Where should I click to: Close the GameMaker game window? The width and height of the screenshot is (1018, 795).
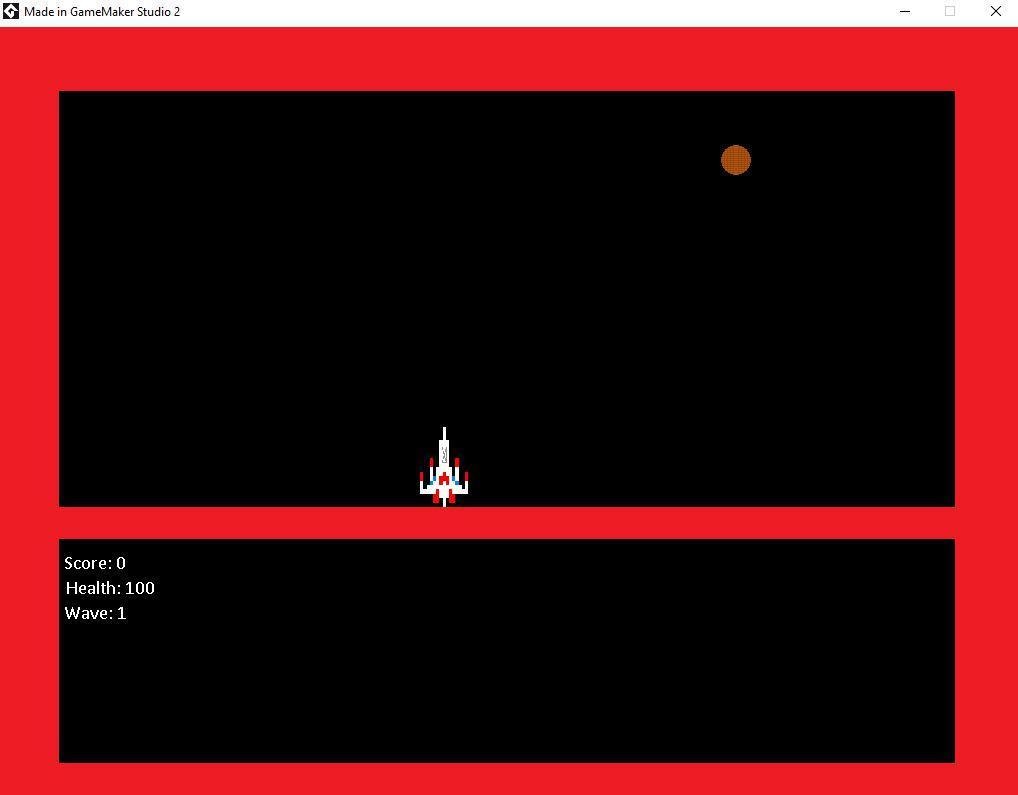[x=996, y=11]
